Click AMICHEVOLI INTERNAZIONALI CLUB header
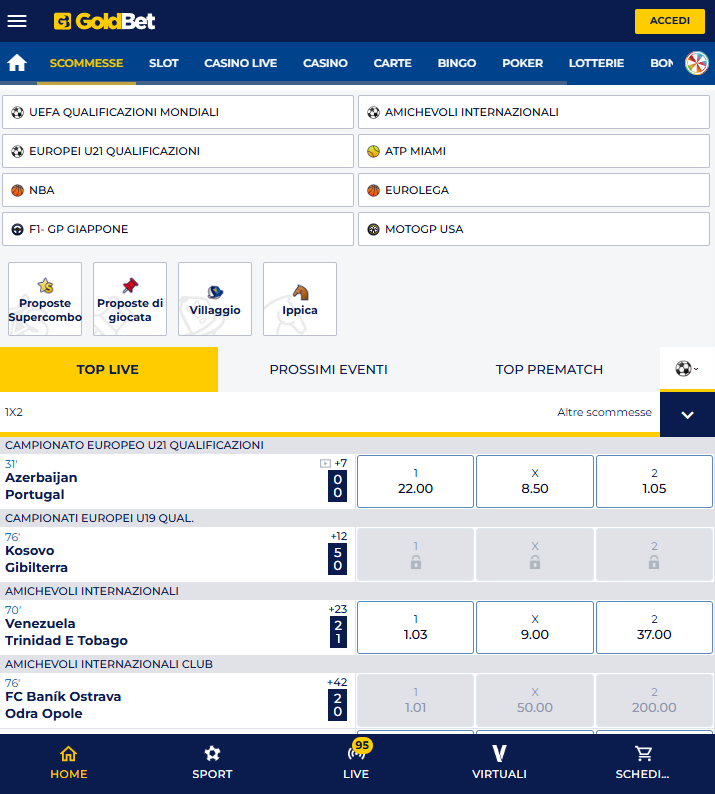This screenshot has width=715, height=794. (x=109, y=664)
